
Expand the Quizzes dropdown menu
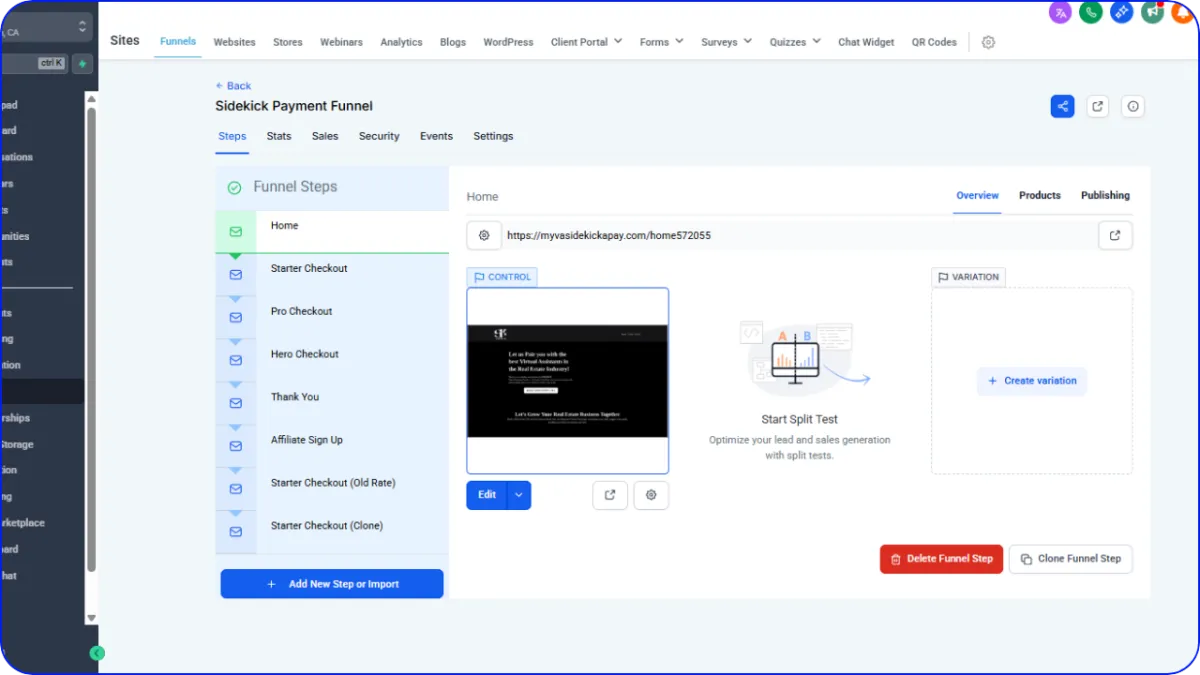(x=795, y=42)
